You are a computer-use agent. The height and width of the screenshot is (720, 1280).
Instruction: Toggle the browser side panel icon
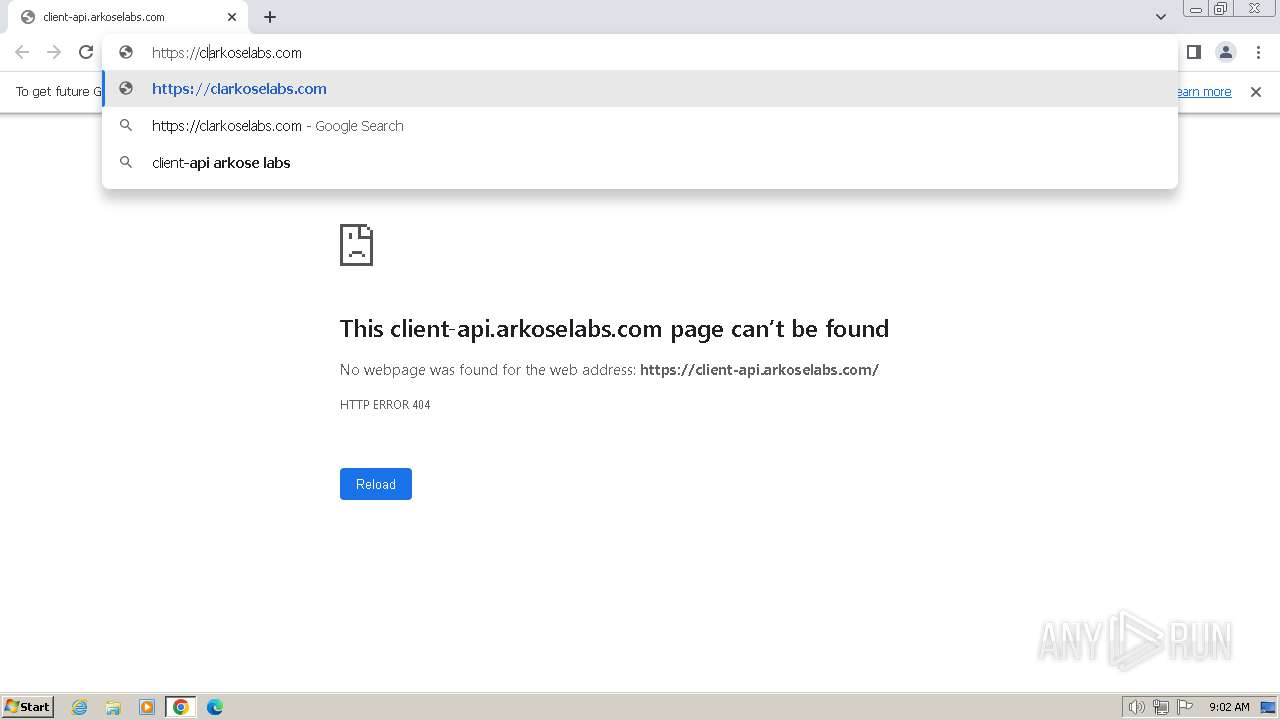[x=1193, y=52]
